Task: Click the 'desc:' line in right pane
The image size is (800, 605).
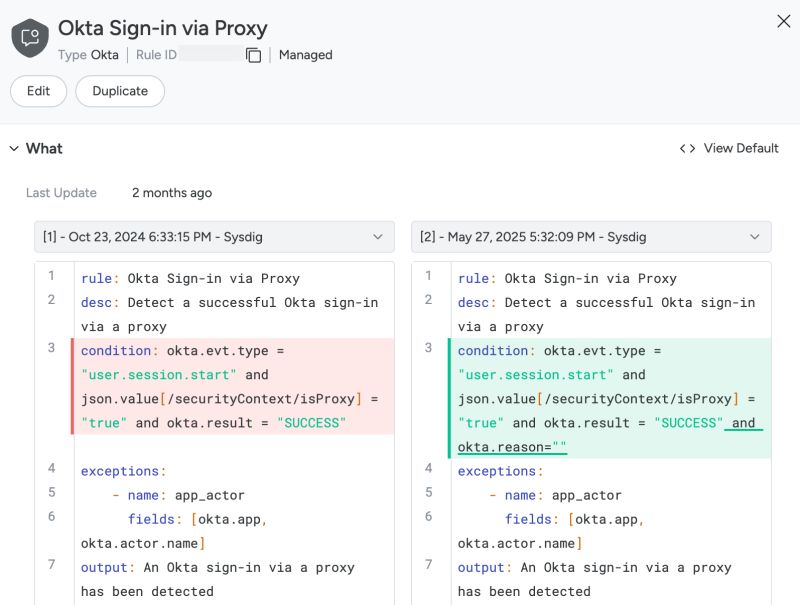Action: coord(606,314)
